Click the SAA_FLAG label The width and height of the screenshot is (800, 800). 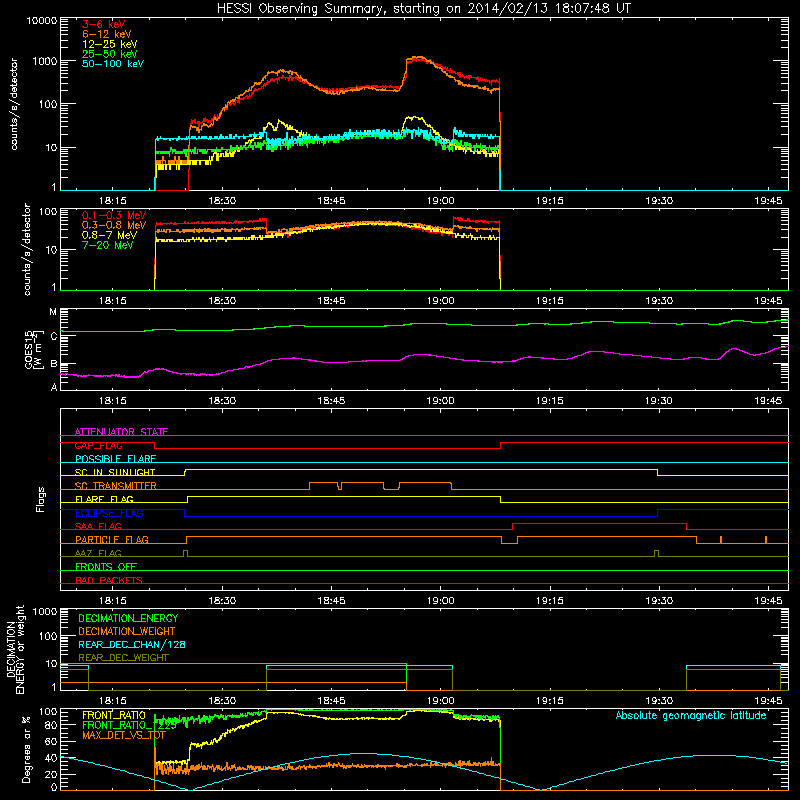[98, 526]
